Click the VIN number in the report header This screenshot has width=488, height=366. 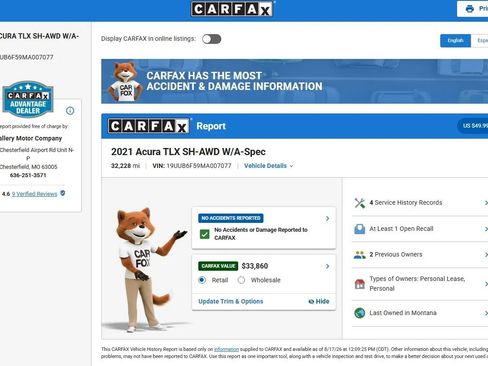click(x=199, y=166)
